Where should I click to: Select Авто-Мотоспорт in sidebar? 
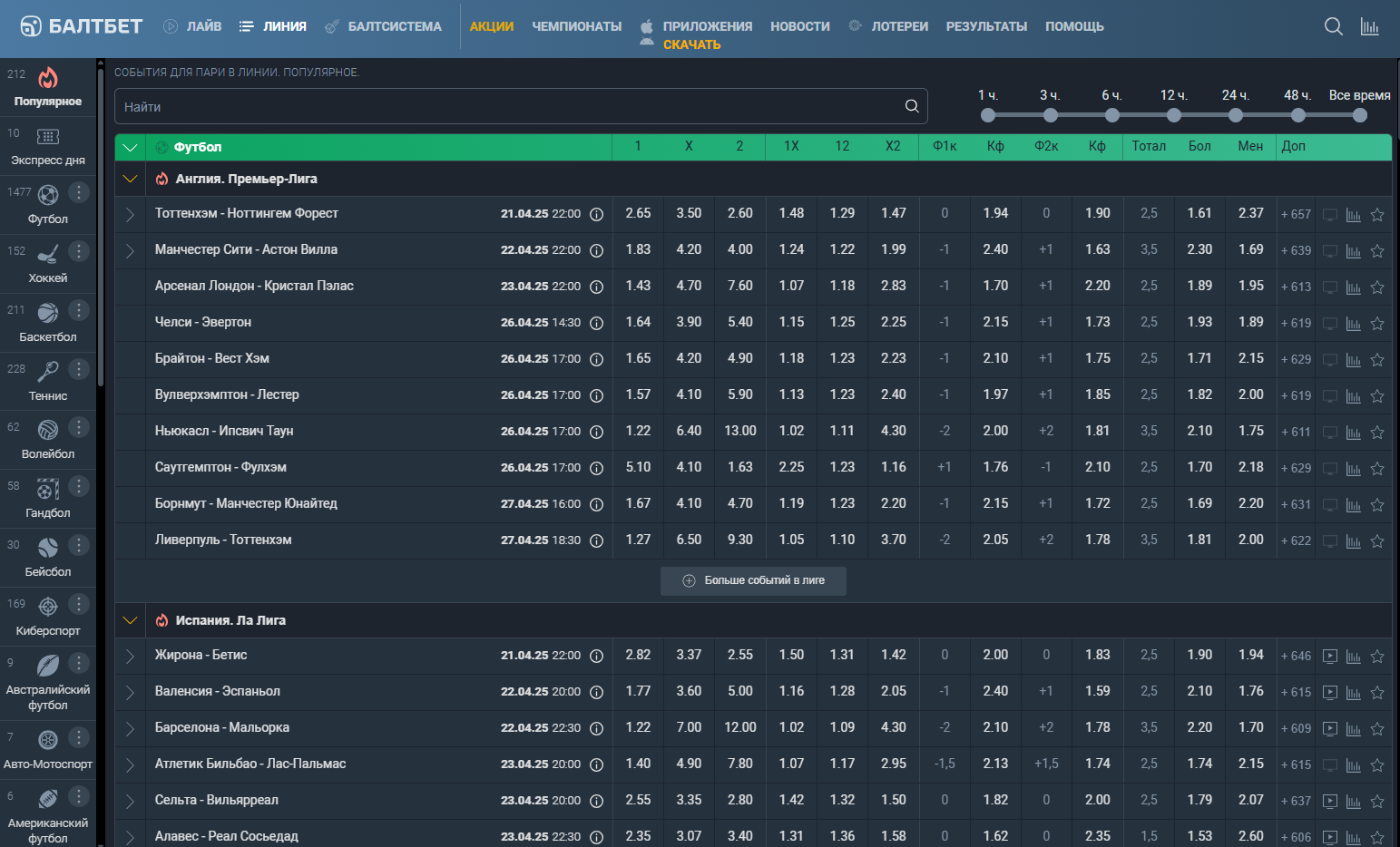[48, 749]
